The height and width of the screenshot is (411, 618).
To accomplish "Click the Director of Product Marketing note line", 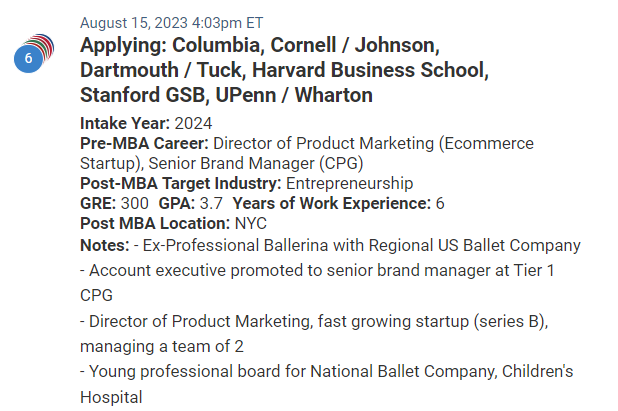I will click(x=314, y=334).
